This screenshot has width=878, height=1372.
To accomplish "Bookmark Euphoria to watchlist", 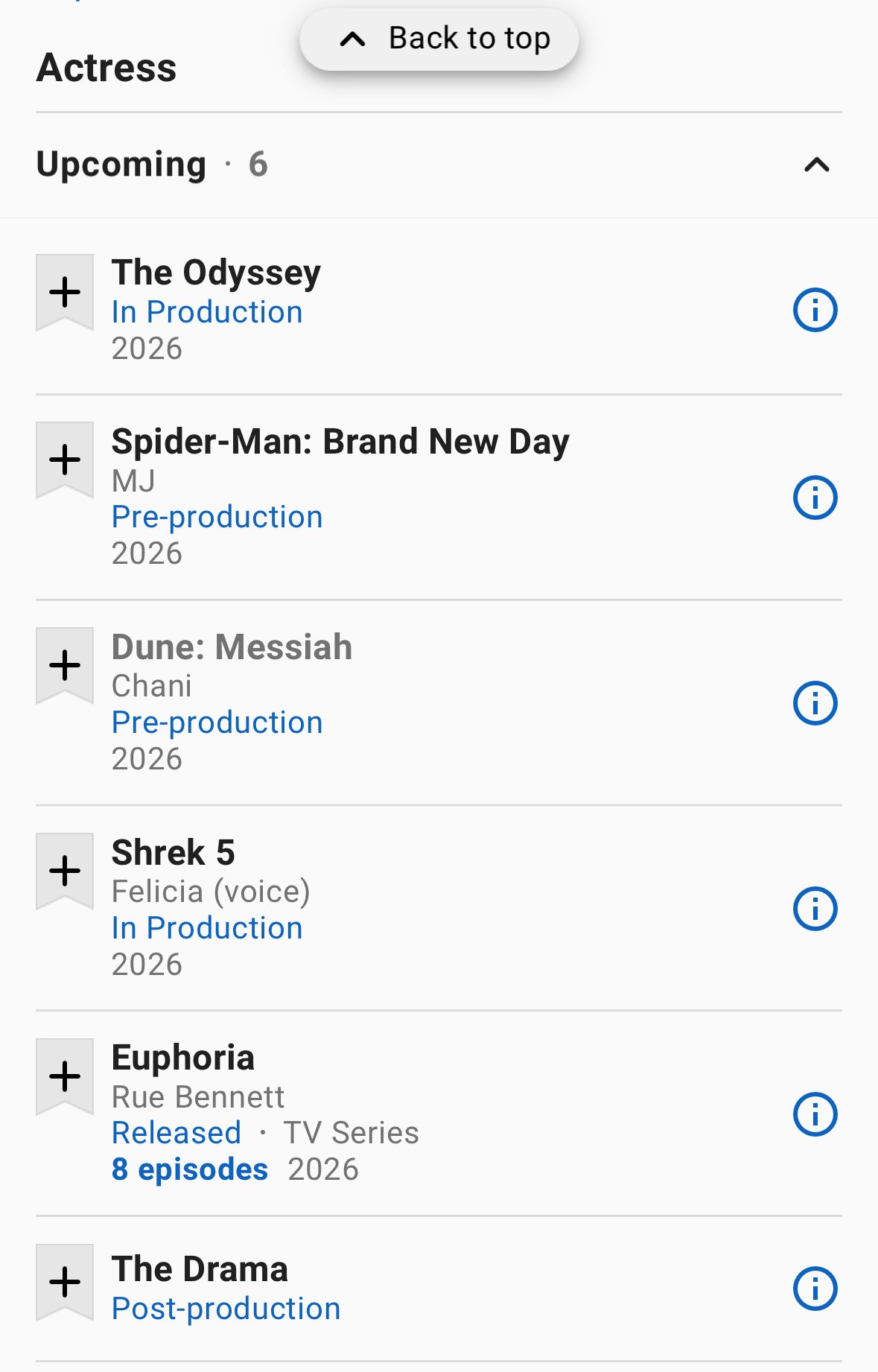I will tap(65, 1076).
